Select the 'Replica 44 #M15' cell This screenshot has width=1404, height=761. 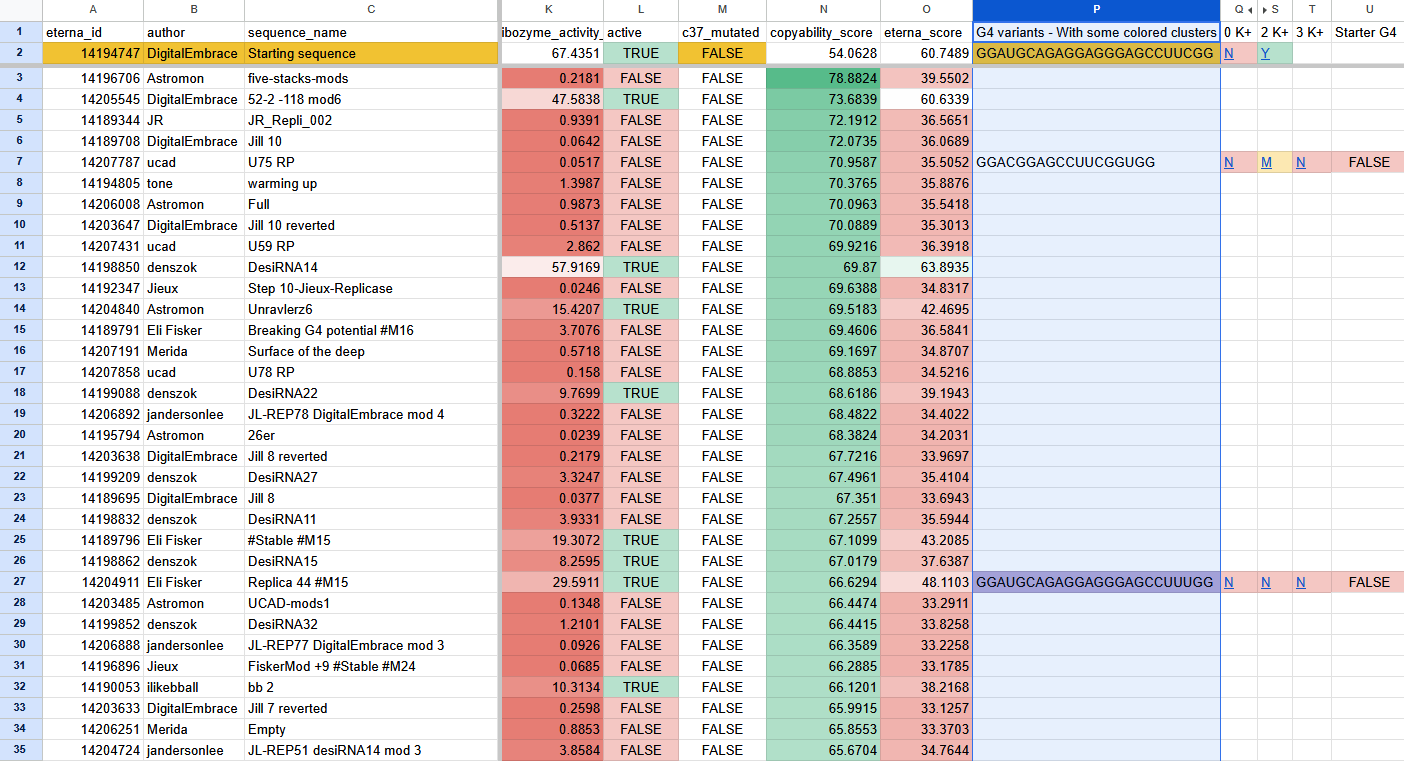coord(371,582)
